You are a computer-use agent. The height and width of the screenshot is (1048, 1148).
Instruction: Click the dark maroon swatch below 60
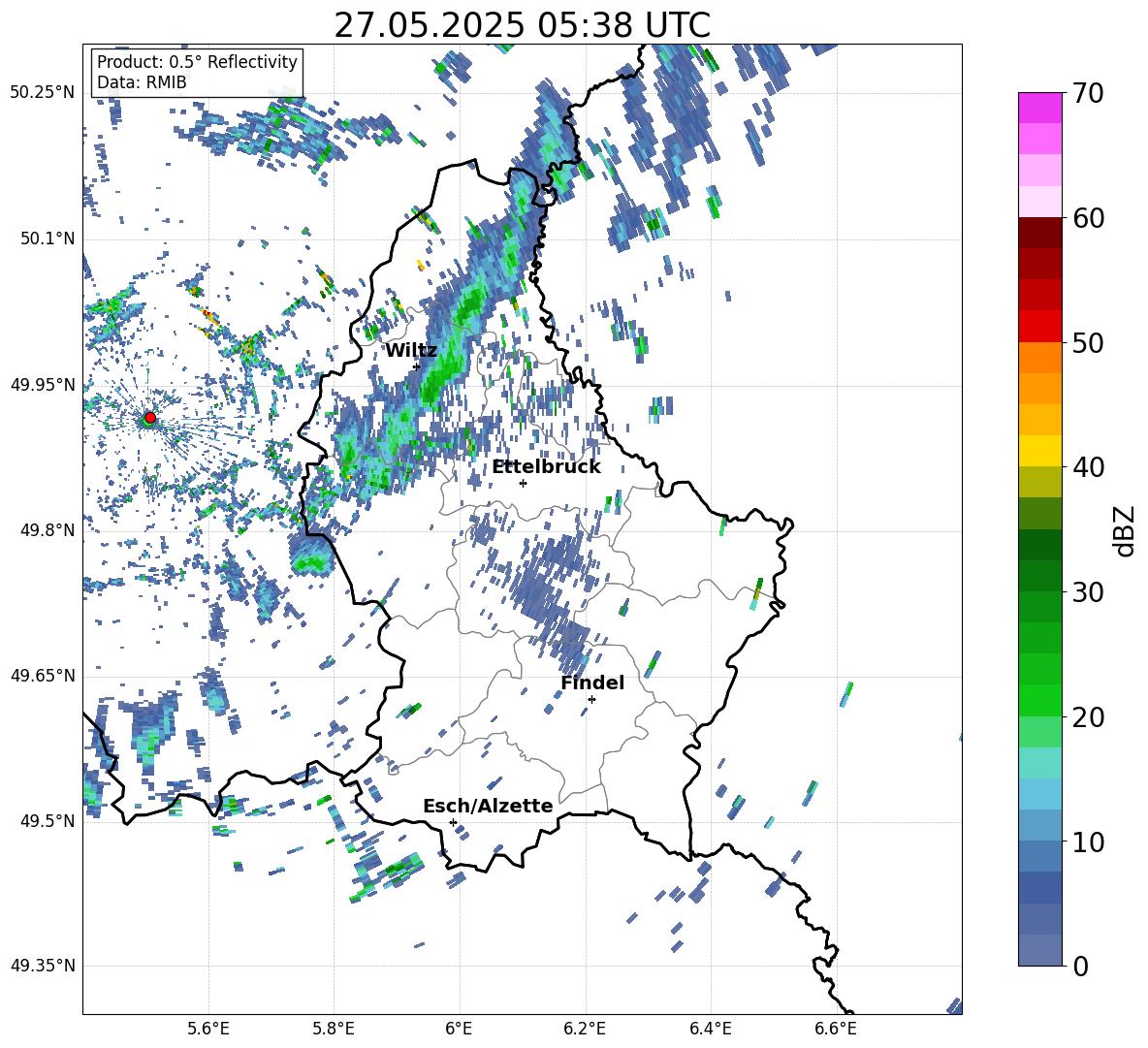(x=1039, y=233)
